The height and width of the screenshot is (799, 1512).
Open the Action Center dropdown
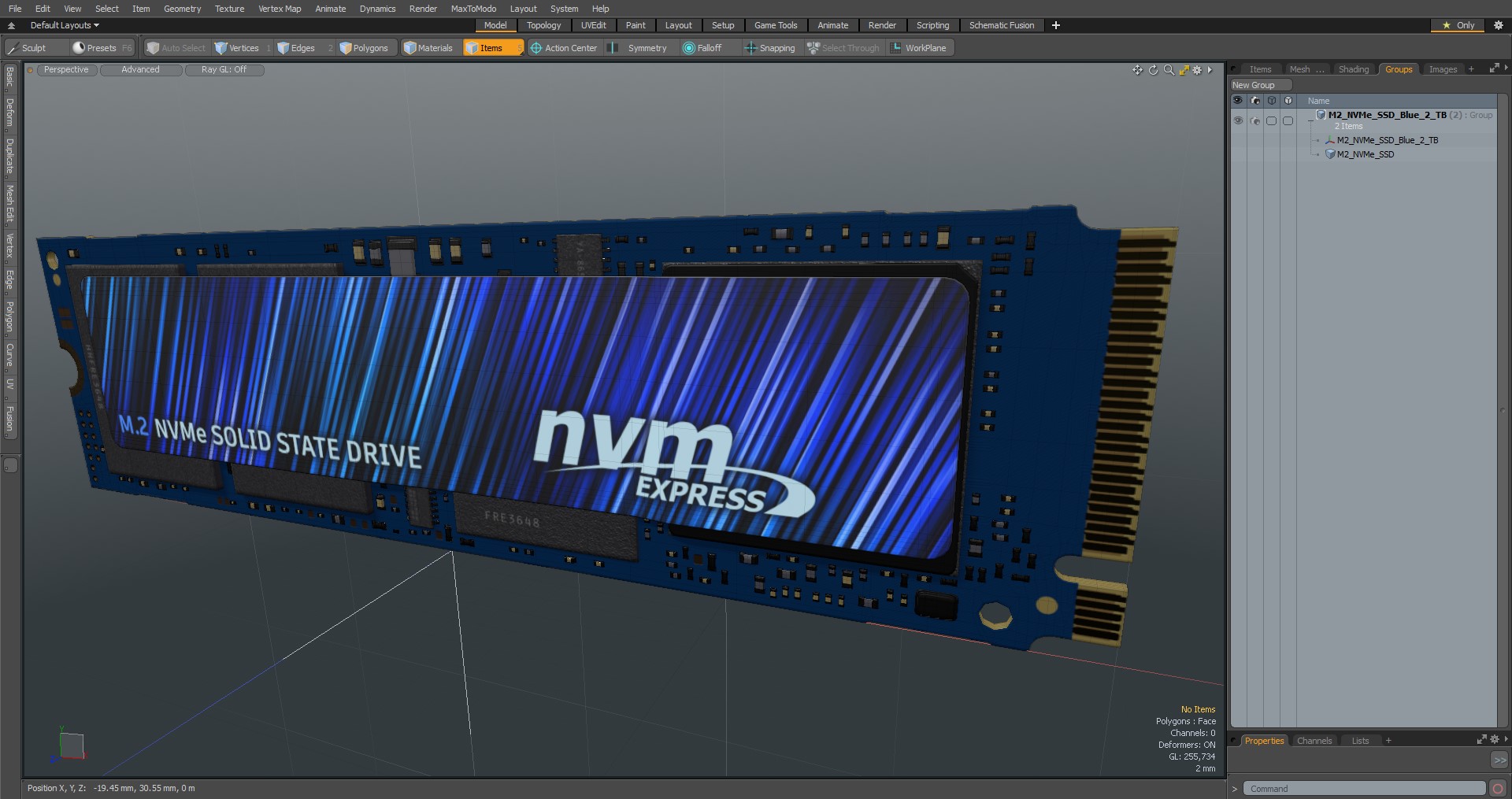point(564,48)
